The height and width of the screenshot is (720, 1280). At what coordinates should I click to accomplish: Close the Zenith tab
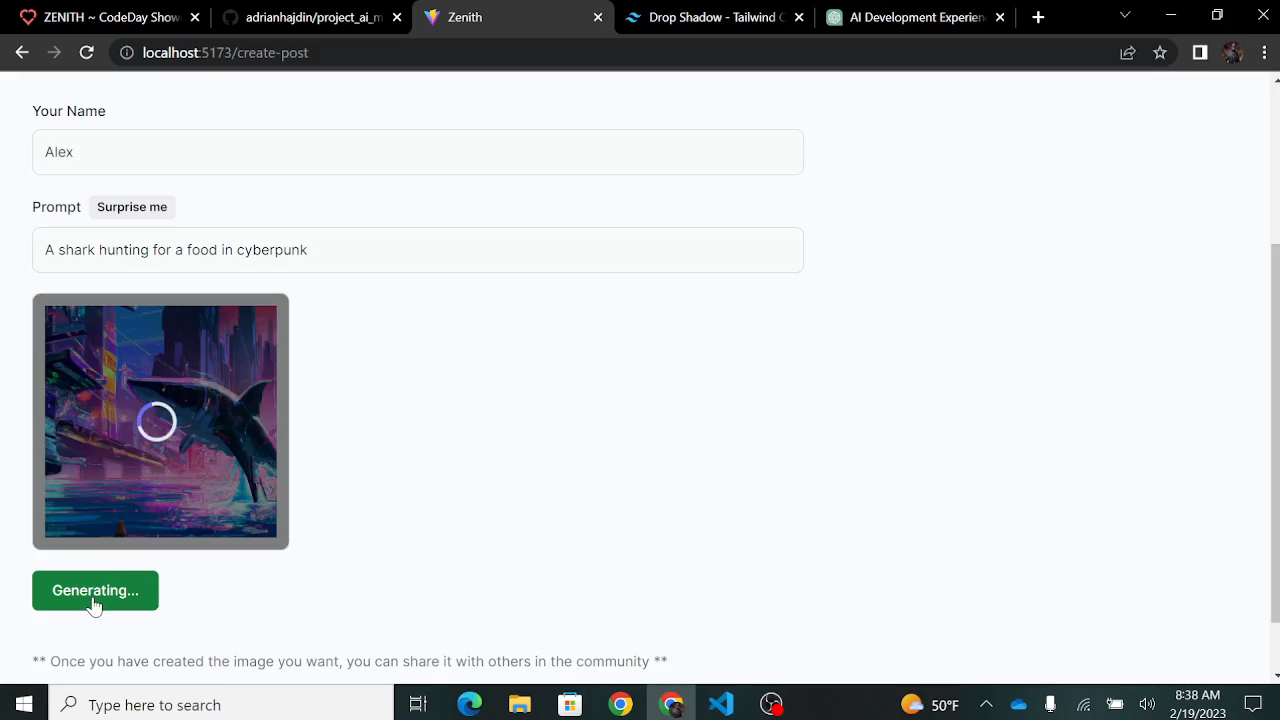point(598,17)
